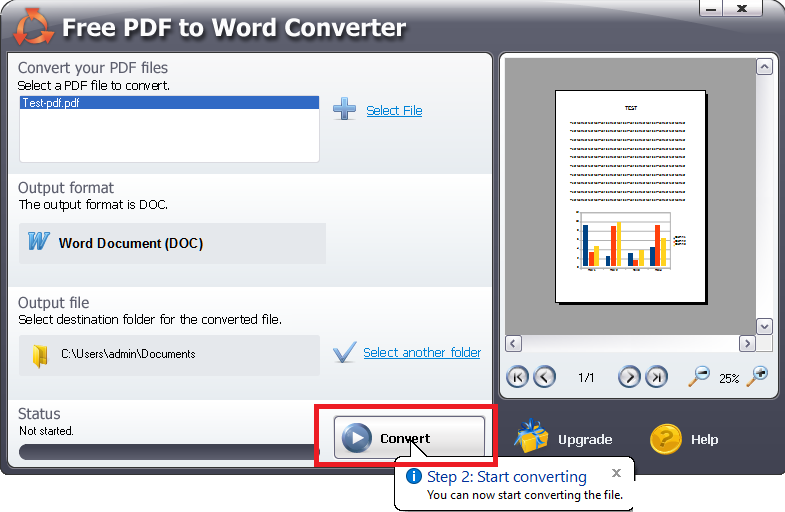Click the preview scroll left arrow
The image size is (785, 512).
tap(513, 343)
